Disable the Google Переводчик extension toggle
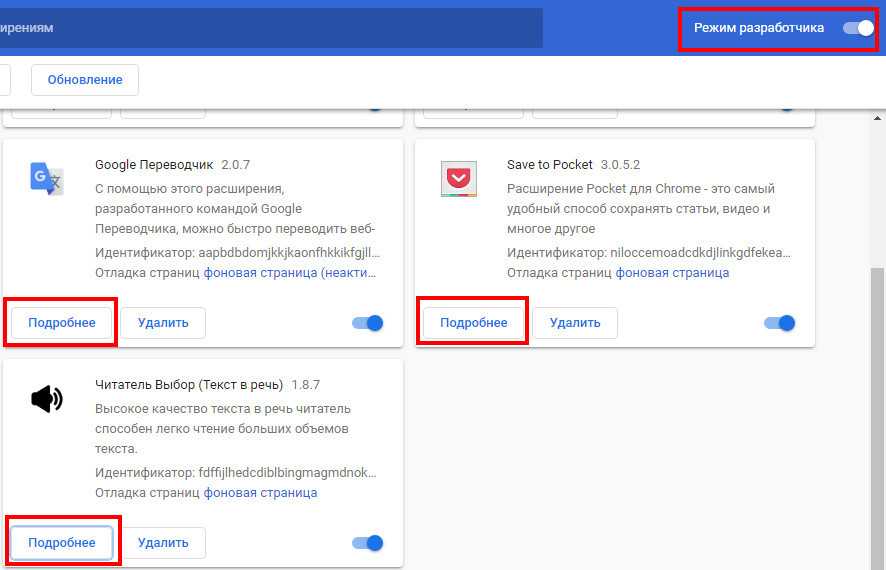 pyautogui.click(x=367, y=323)
